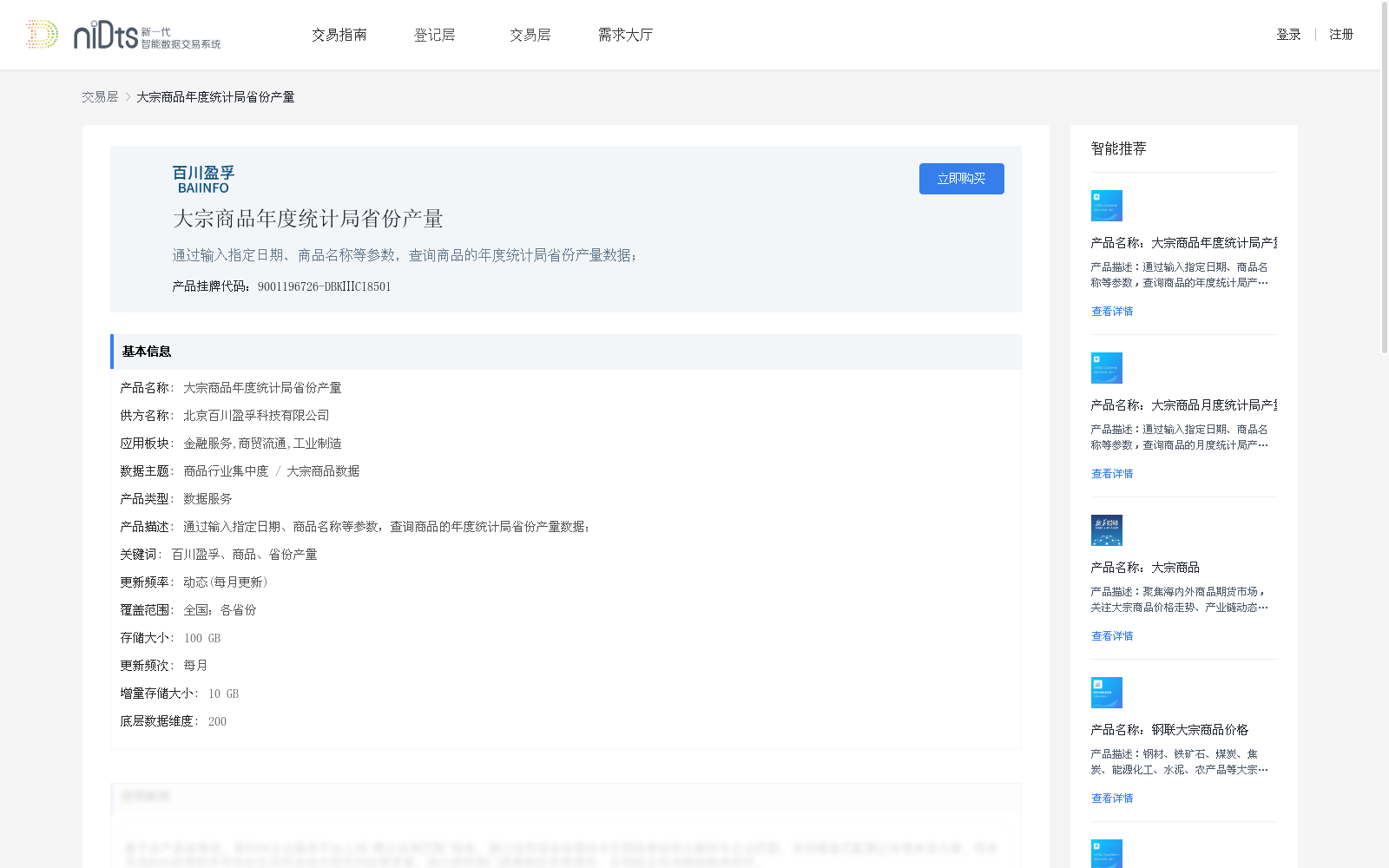Open thumbnail of 大宗商品月度统计局产量 recommendation
This screenshot has height=868, width=1389.
point(1107,368)
